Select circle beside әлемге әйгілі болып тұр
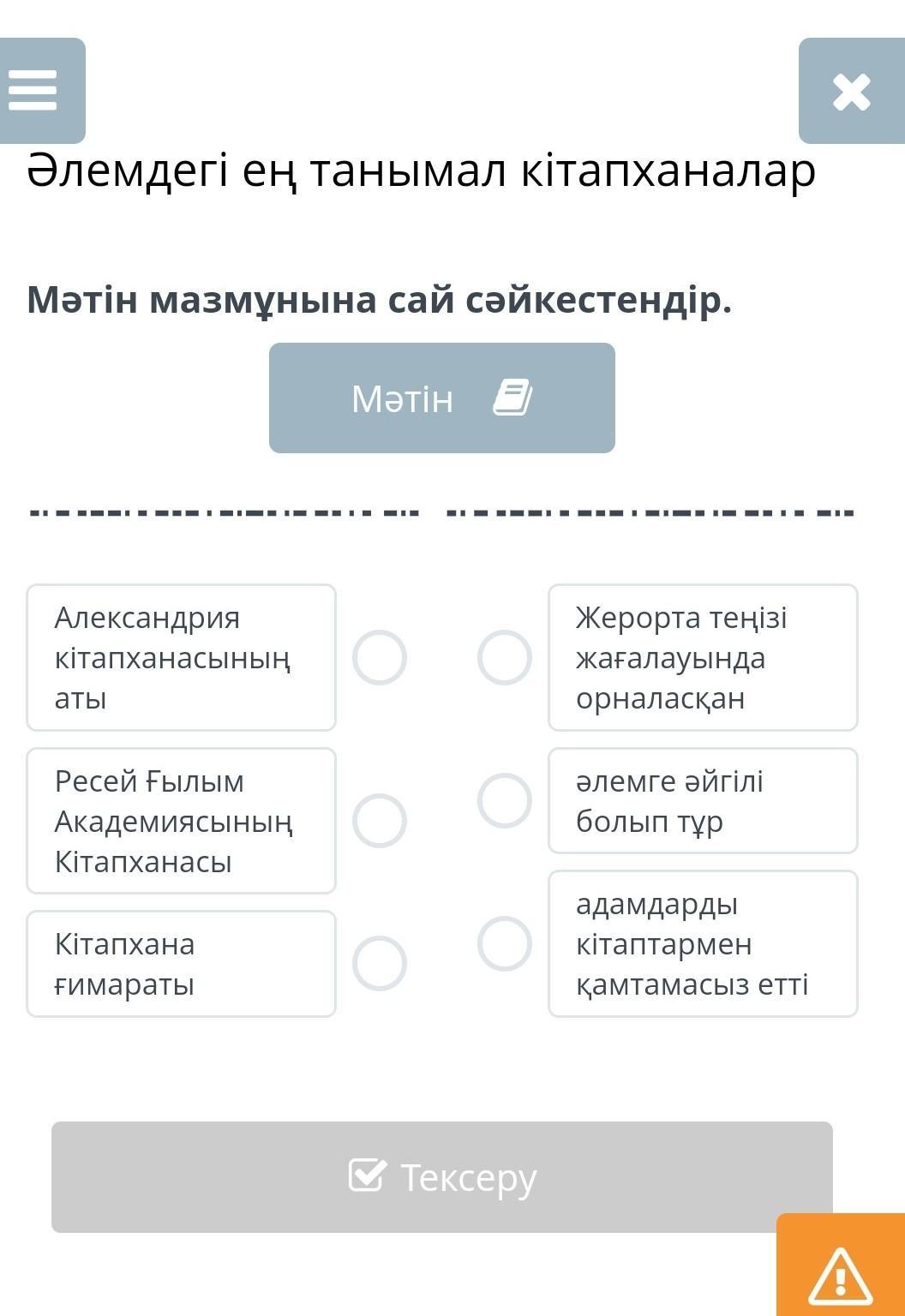 click(504, 800)
